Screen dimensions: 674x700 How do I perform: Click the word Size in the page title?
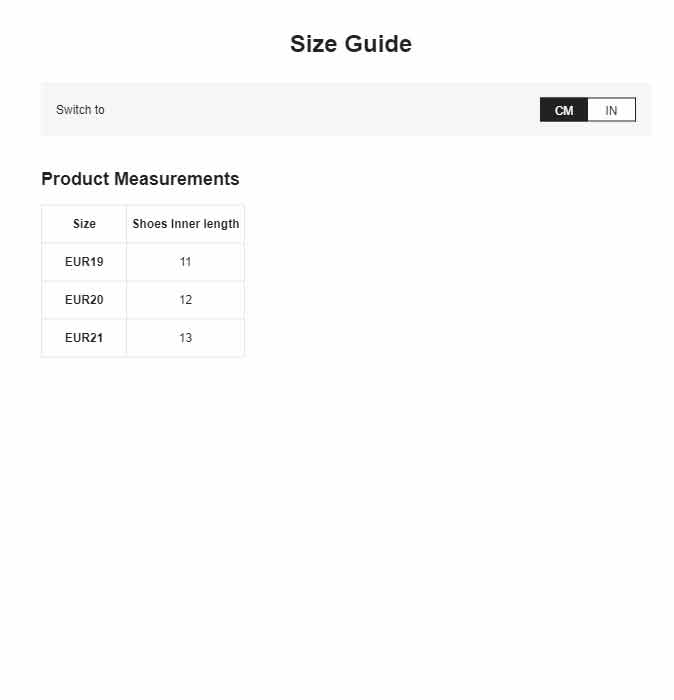314,44
